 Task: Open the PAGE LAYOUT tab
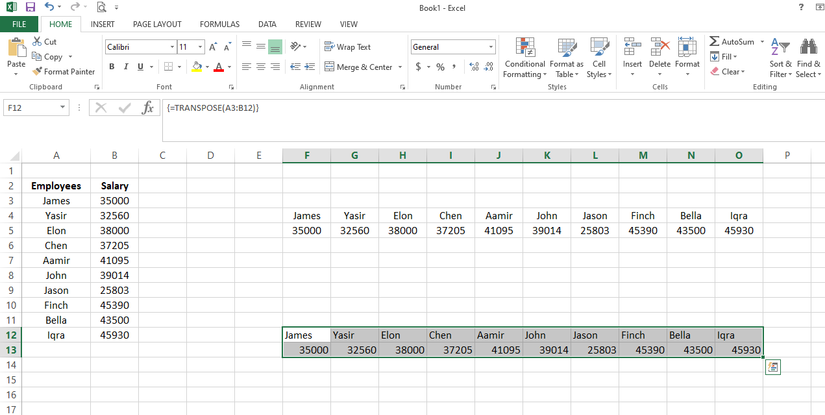(157, 24)
